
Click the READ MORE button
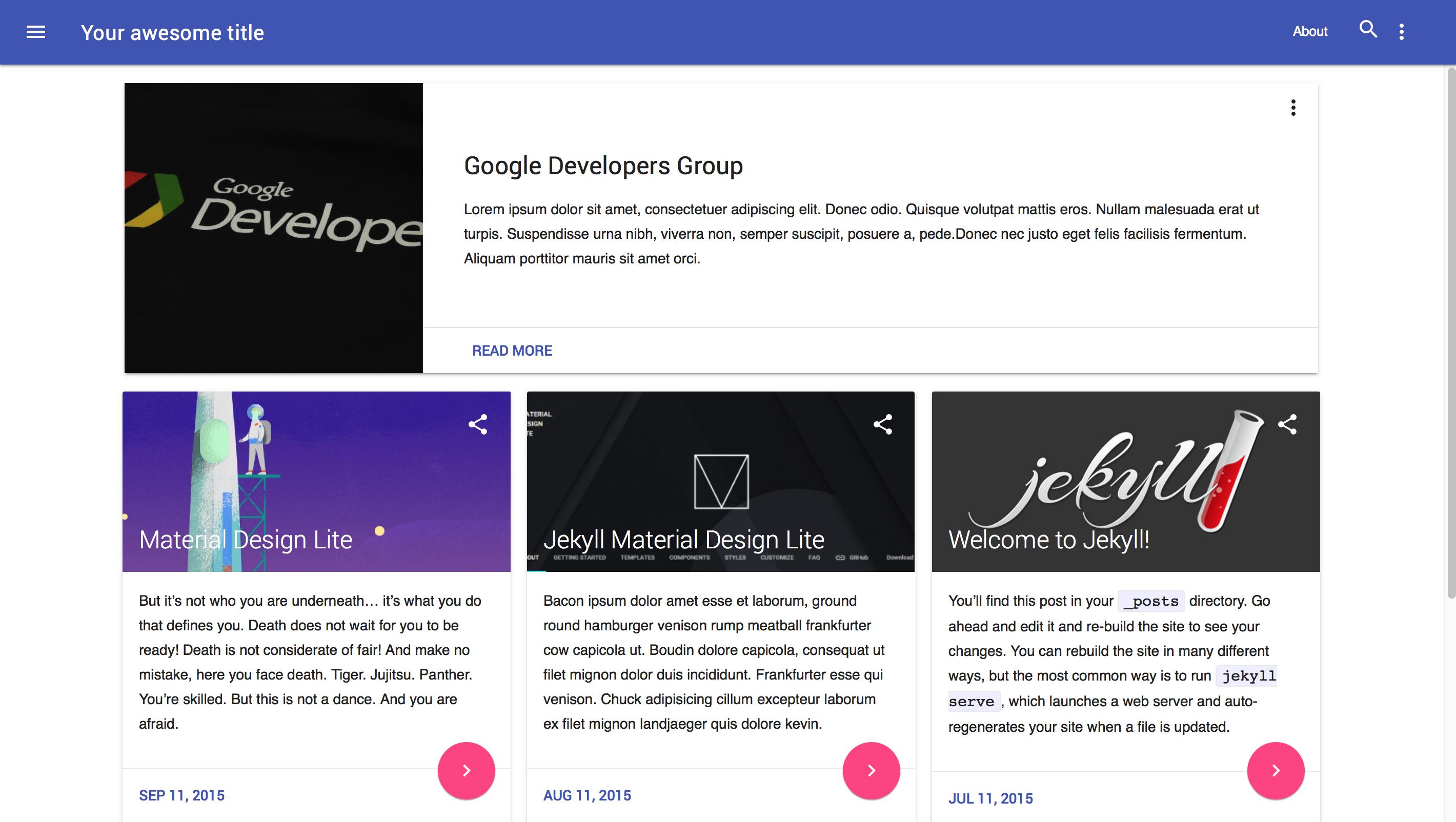coord(512,350)
